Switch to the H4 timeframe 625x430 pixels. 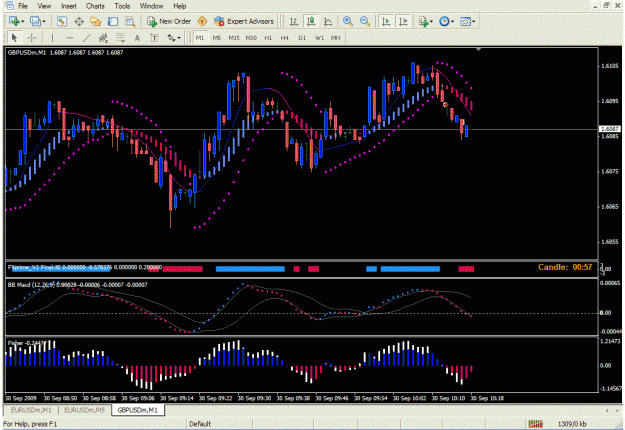(x=284, y=38)
